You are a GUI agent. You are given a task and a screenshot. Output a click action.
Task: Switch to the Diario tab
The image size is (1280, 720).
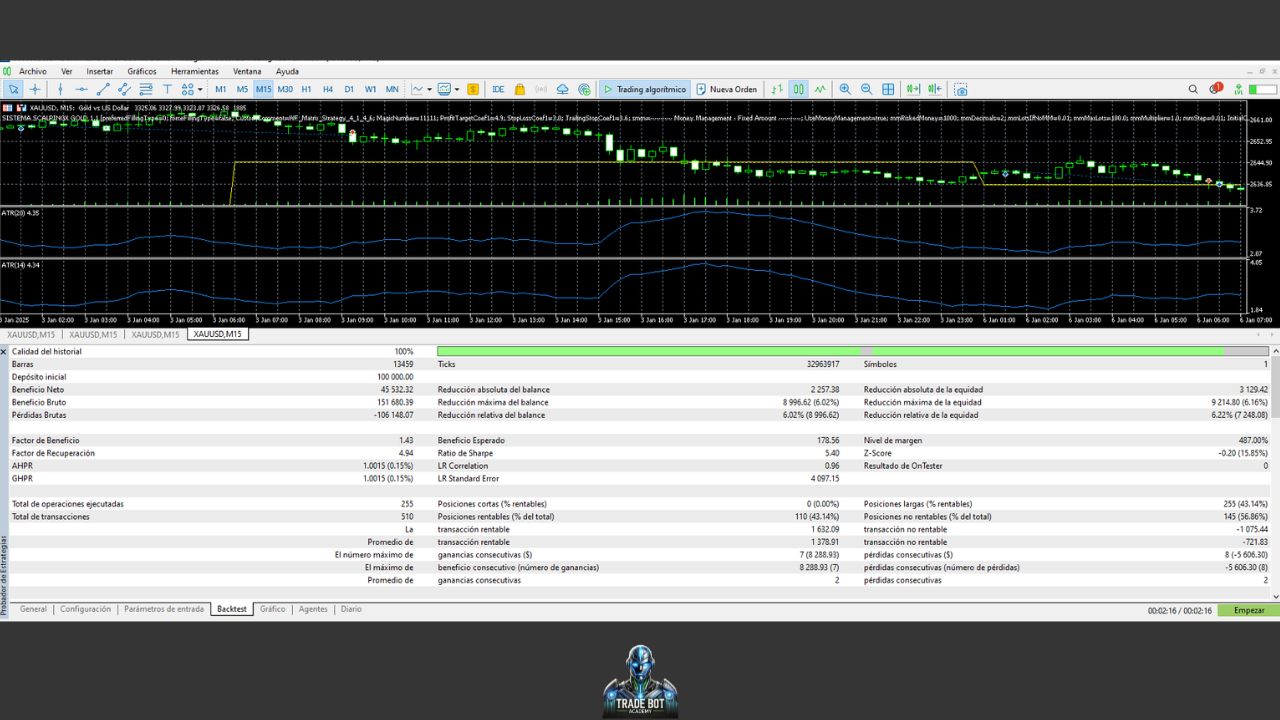pyautogui.click(x=351, y=609)
